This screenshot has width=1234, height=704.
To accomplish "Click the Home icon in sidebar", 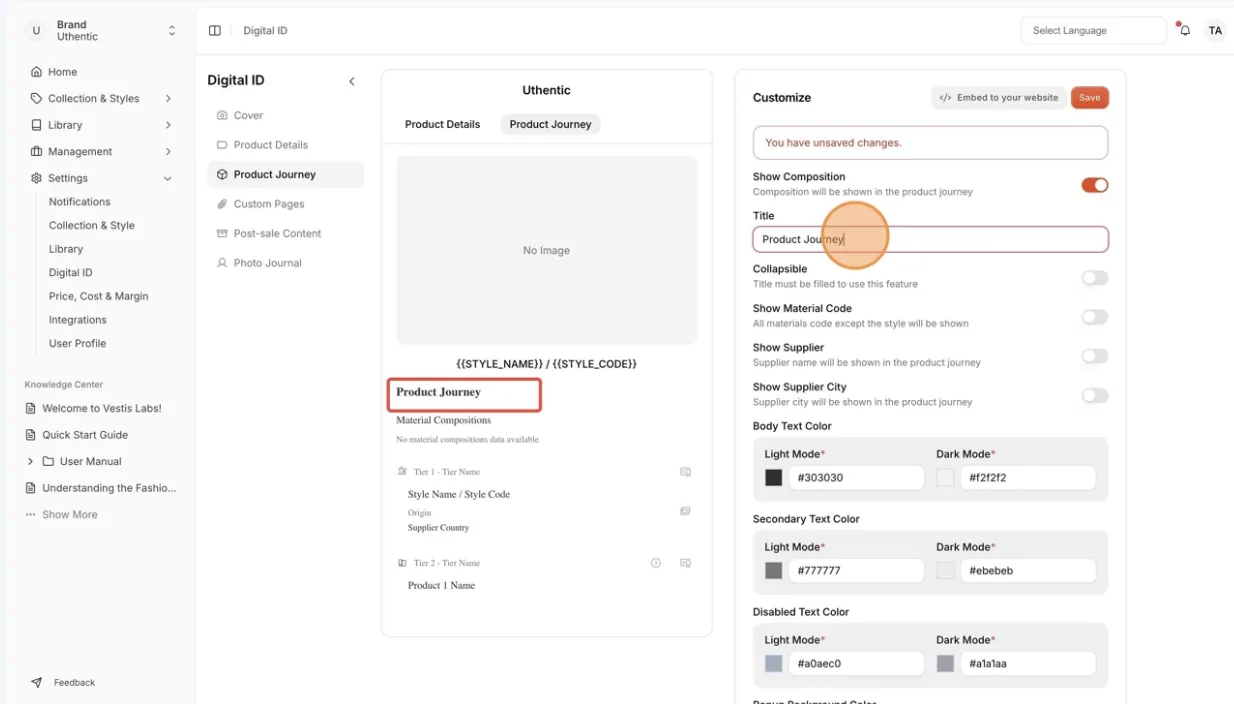I will (x=36, y=72).
